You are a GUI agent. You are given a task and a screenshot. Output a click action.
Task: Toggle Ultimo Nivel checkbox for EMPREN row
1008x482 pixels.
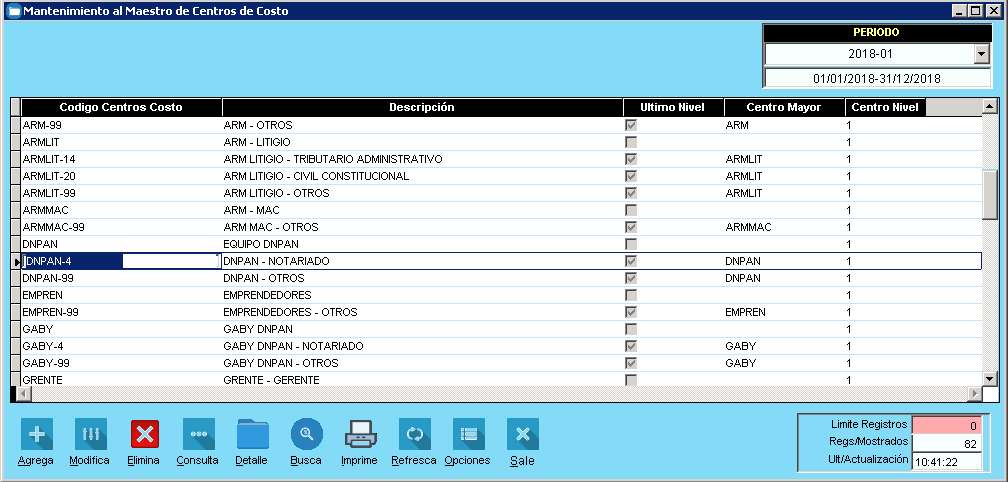pyautogui.click(x=631, y=295)
